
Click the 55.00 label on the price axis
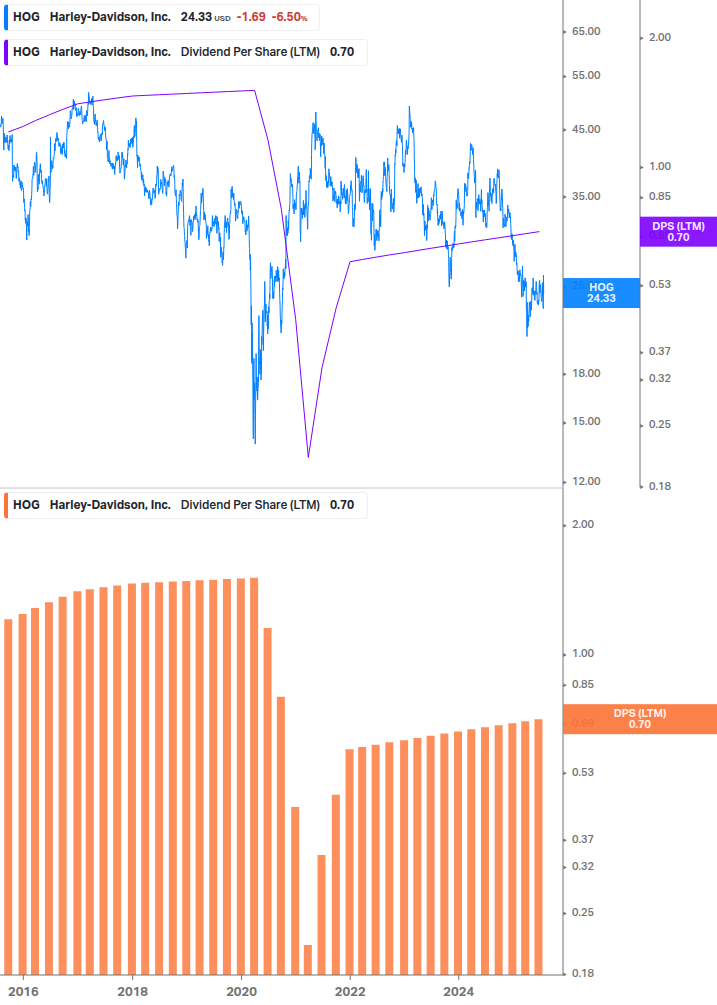click(586, 76)
